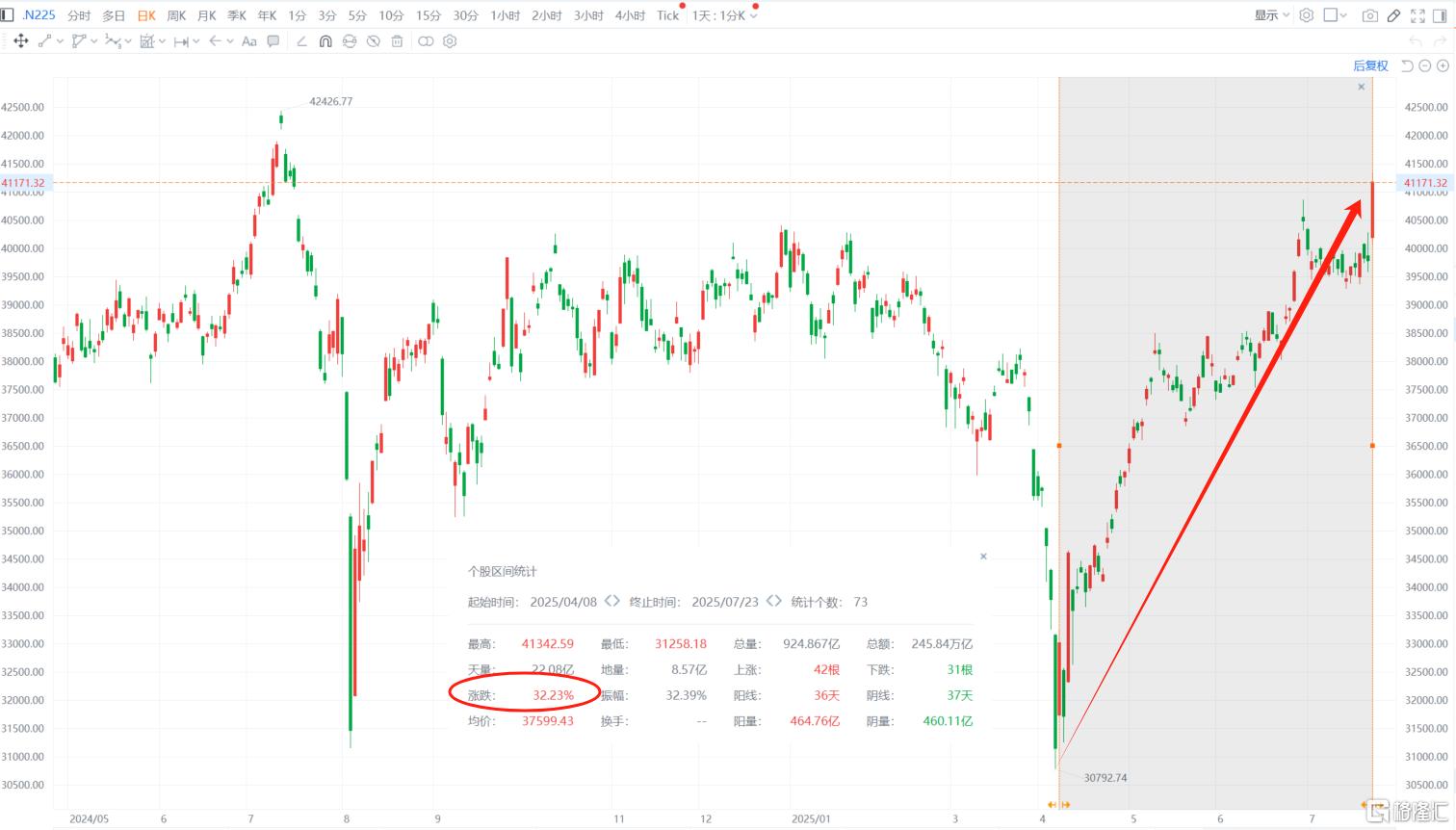Image resolution: width=1456 pixels, height=830 pixels.
Task: Close the 个股区间统计 statistics panel
Action: pyautogui.click(x=983, y=557)
